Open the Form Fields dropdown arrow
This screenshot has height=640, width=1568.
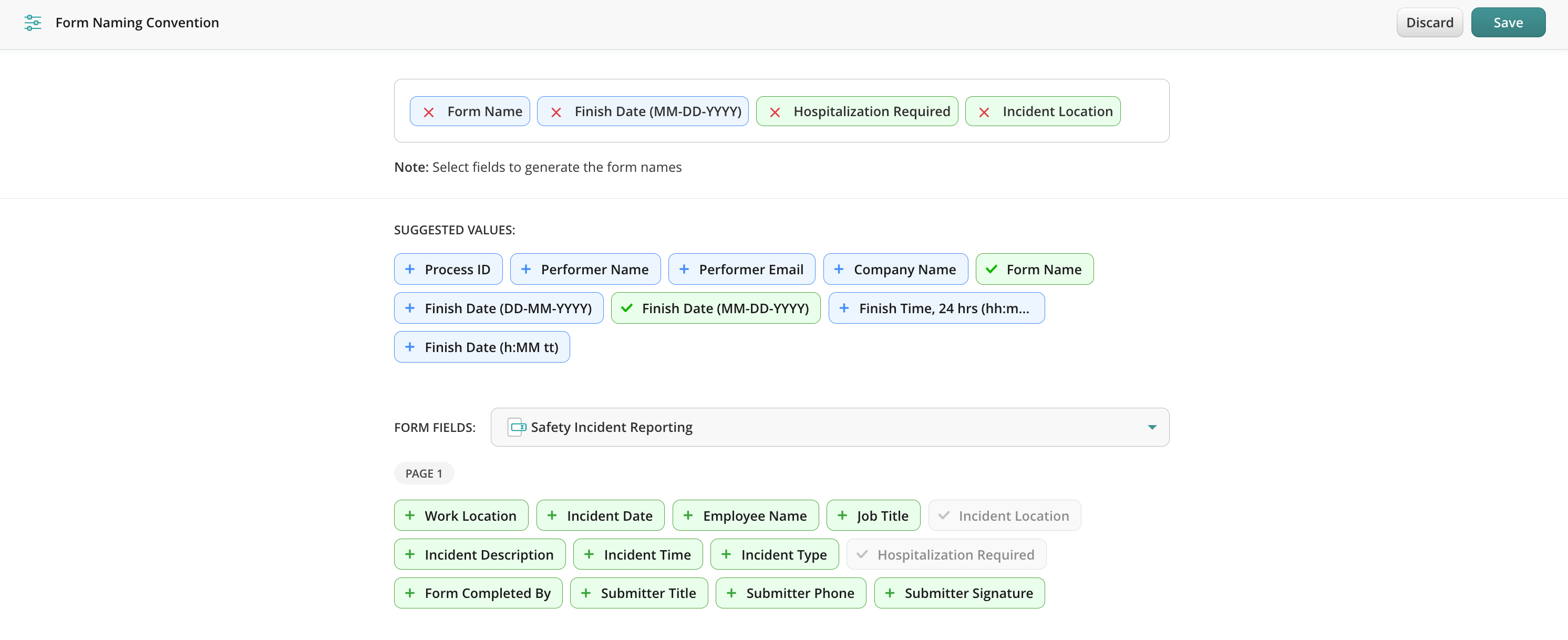click(1151, 427)
